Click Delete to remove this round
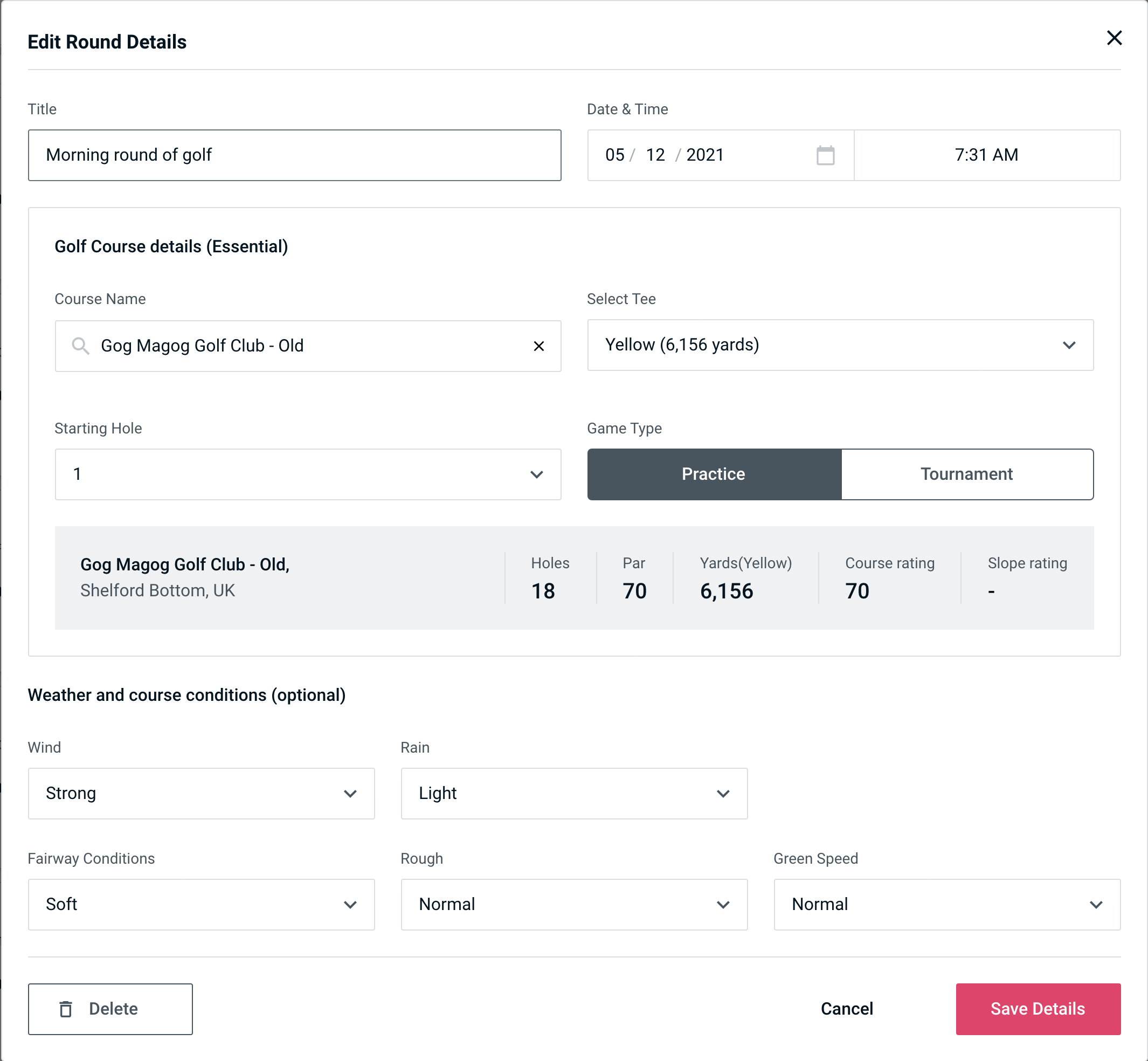1148x1061 pixels. (111, 1008)
